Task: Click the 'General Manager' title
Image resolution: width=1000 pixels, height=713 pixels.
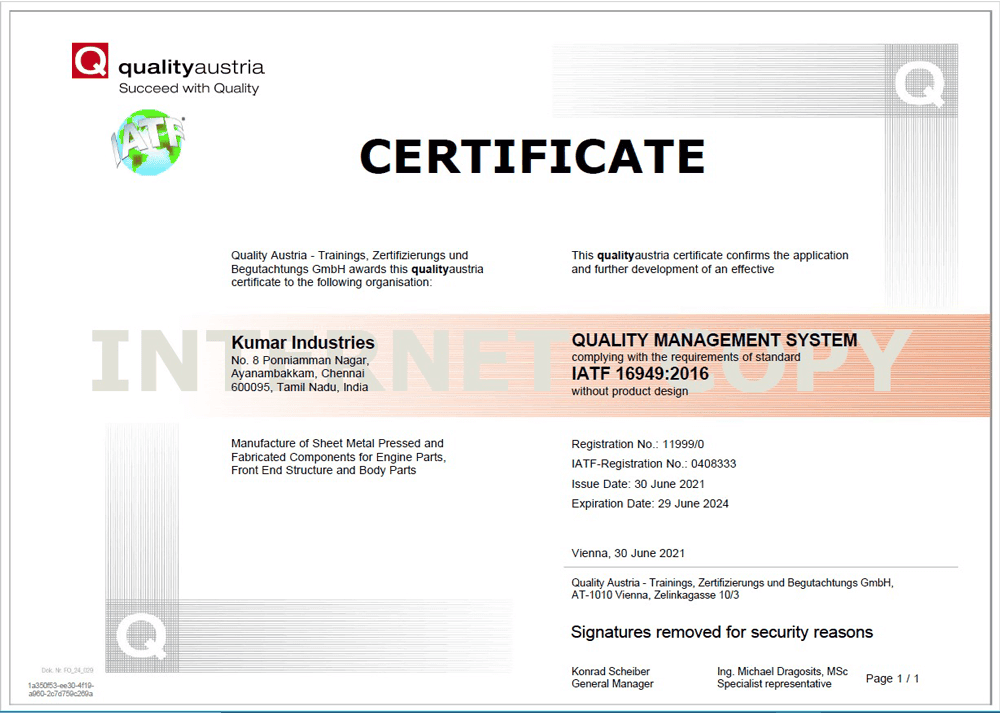Action: [x=612, y=684]
